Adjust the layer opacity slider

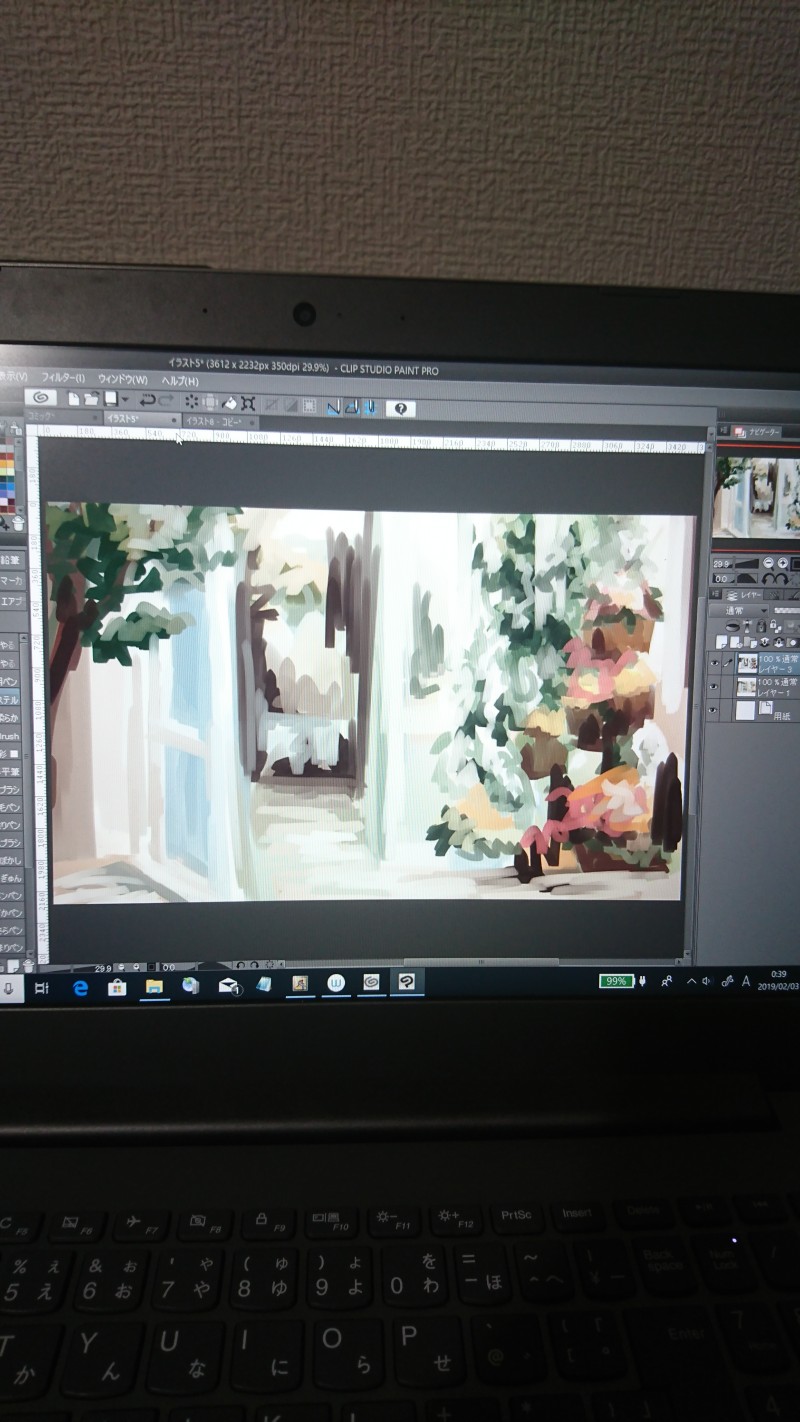(787, 610)
